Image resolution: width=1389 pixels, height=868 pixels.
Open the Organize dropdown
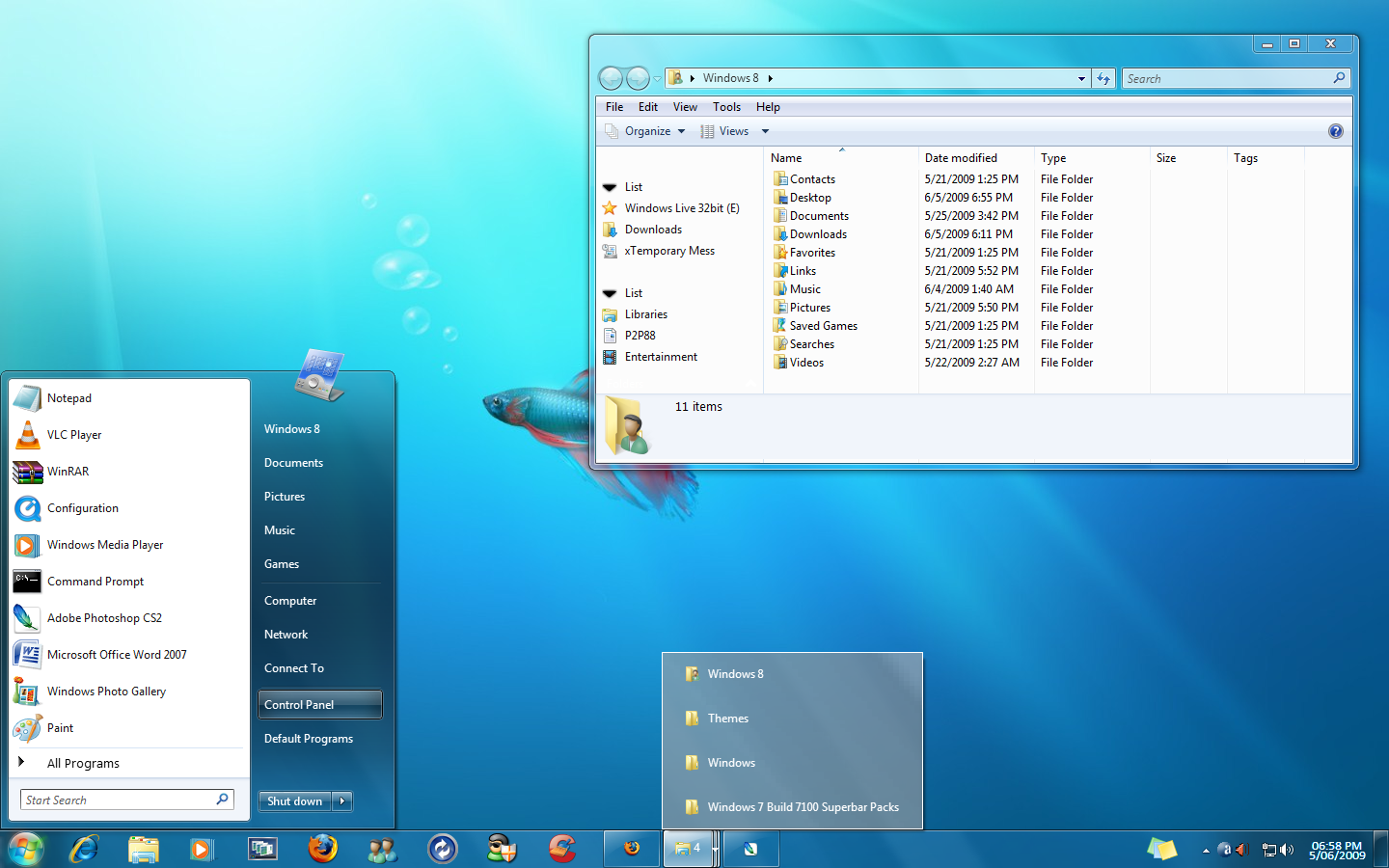[x=645, y=131]
